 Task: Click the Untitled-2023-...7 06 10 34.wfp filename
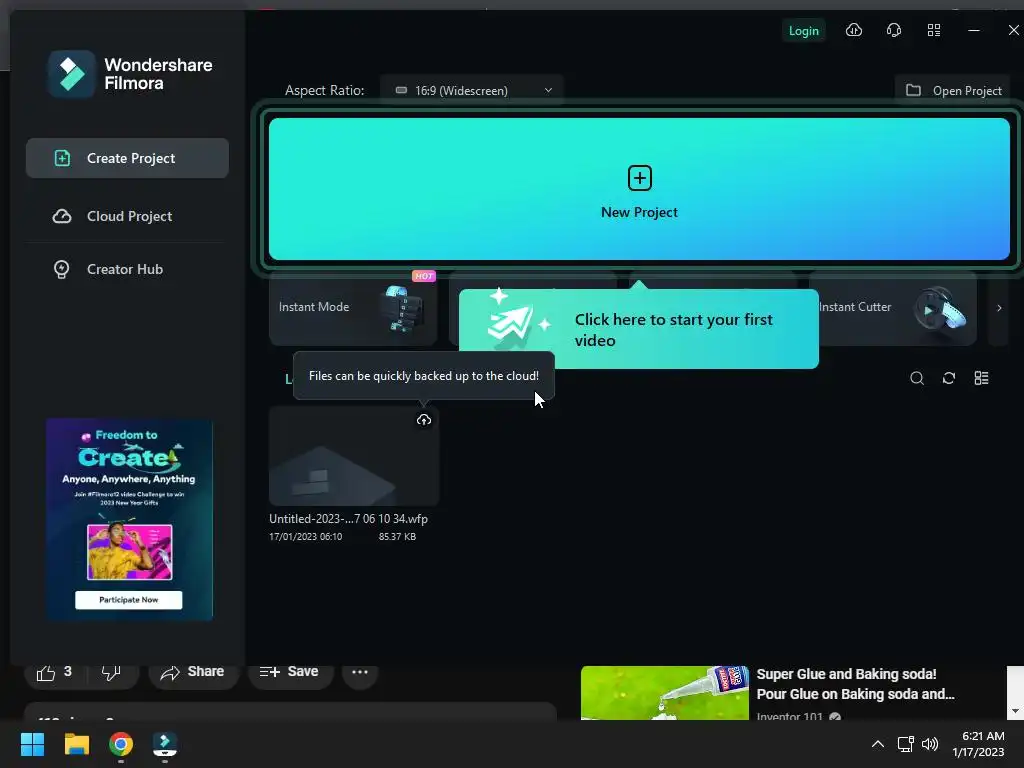349,519
